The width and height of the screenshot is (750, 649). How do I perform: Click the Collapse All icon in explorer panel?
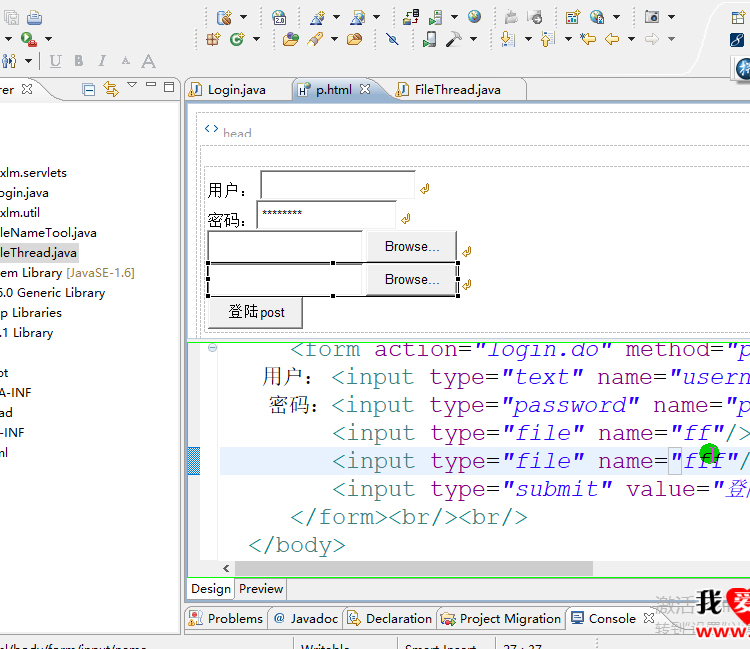89,89
